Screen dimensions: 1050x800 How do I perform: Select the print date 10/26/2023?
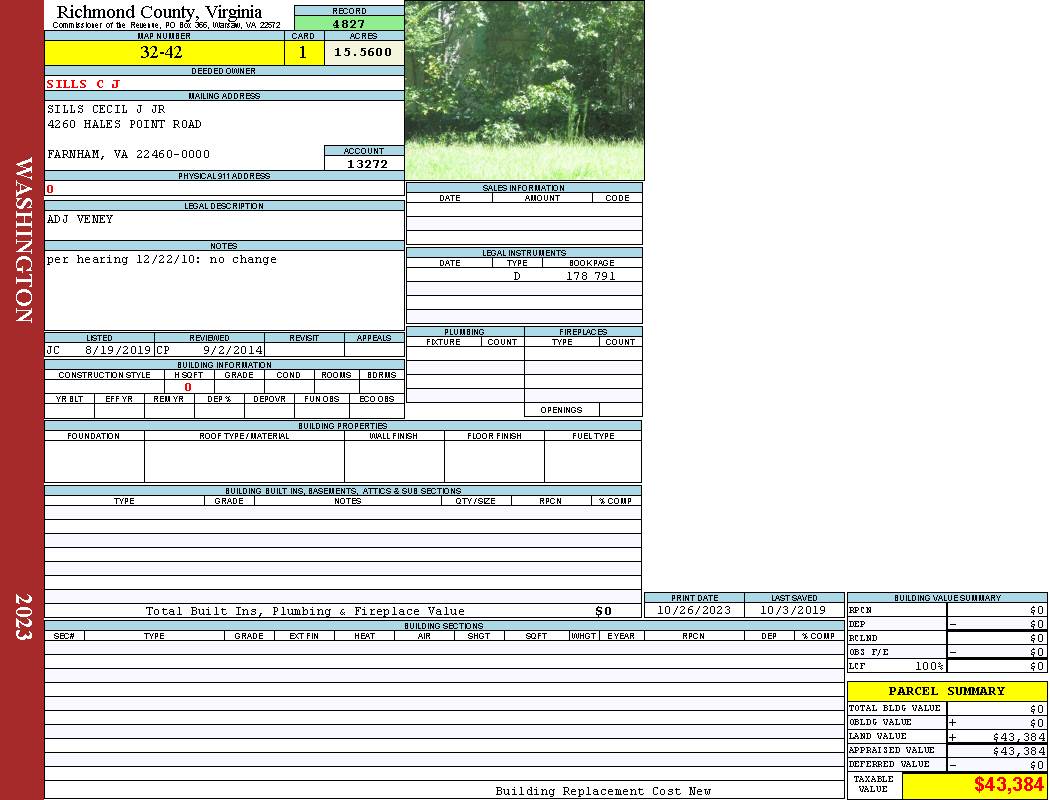tap(693, 610)
